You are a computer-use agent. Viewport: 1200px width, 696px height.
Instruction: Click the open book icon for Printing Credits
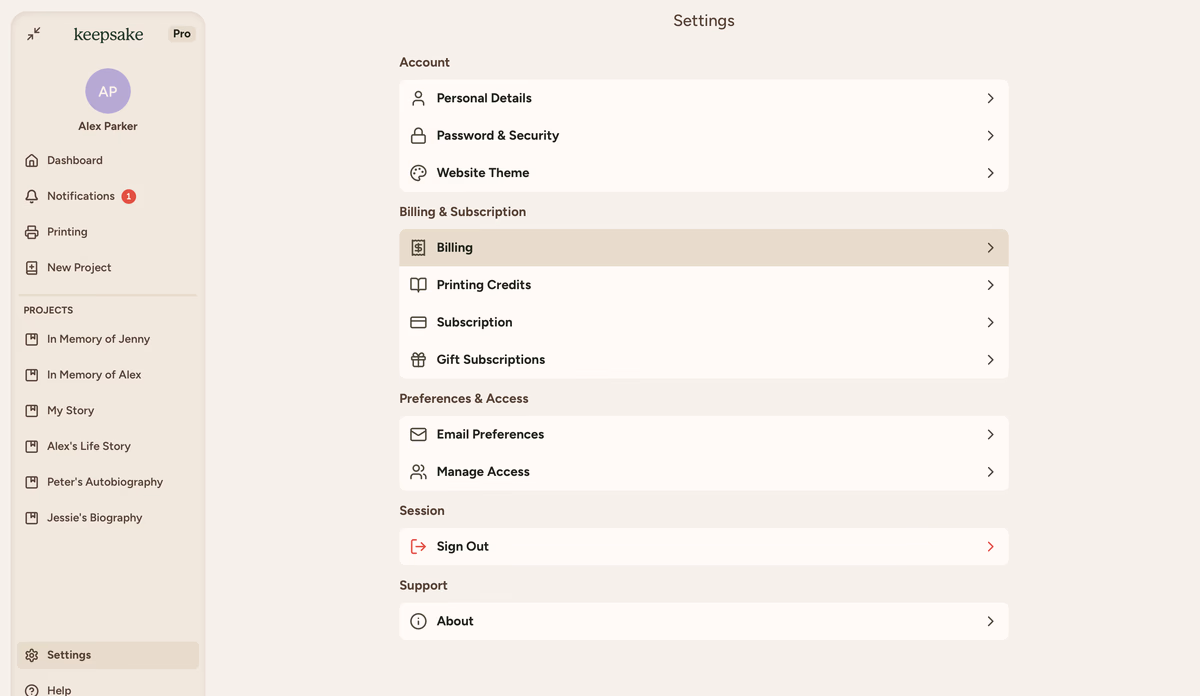tap(418, 285)
